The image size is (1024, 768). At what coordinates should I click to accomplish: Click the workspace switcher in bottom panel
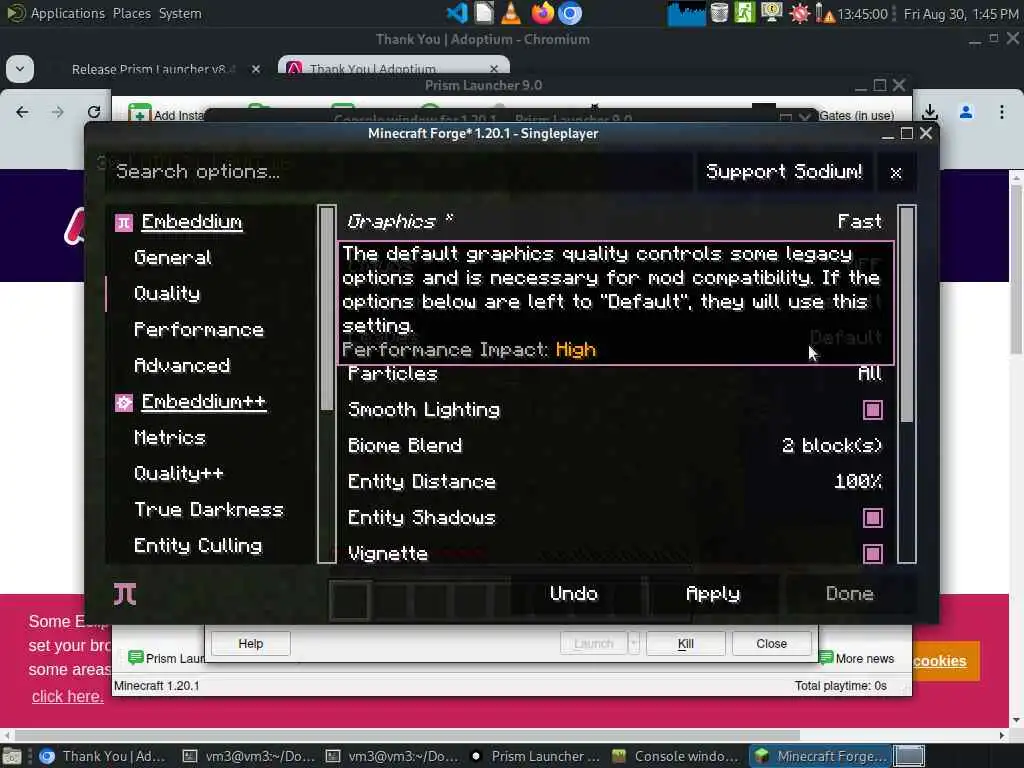point(909,756)
